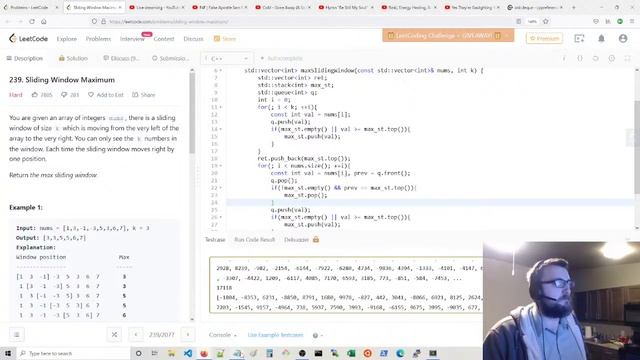Open Task View on the taskbar
640x360 pixels.
pos(155,353)
